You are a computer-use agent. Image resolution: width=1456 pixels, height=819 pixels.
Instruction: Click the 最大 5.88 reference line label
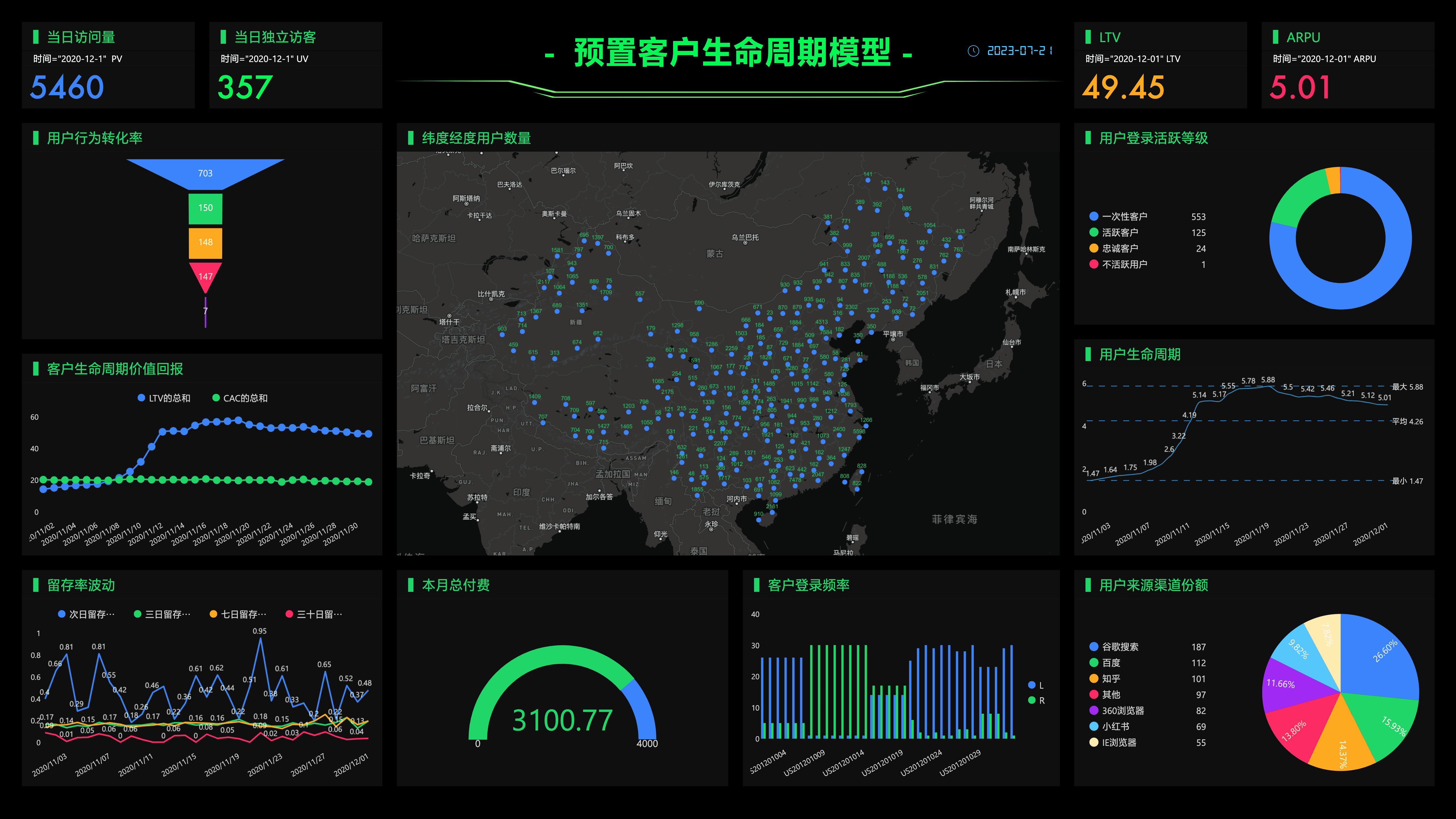(1407, 387)
